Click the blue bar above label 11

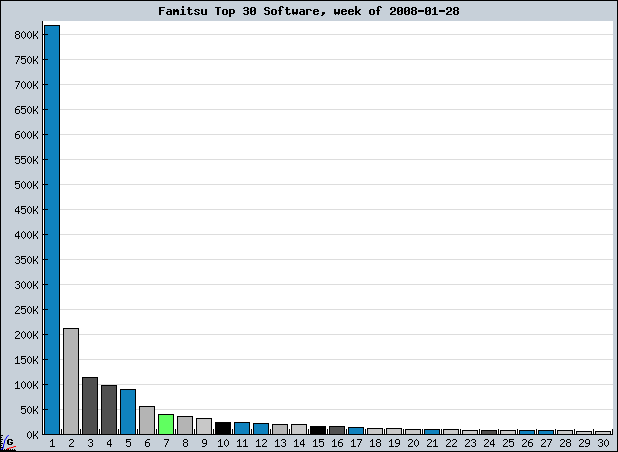coord(242,428)
